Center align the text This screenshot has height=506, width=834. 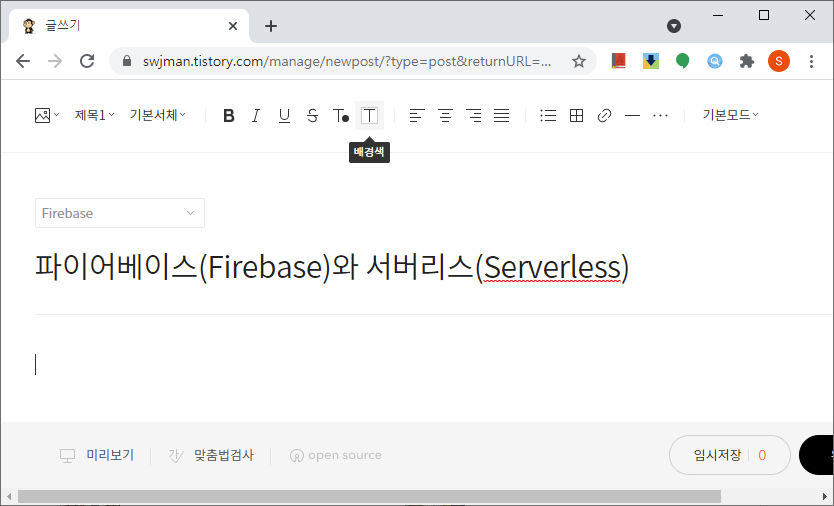click(x=445, y=115)
